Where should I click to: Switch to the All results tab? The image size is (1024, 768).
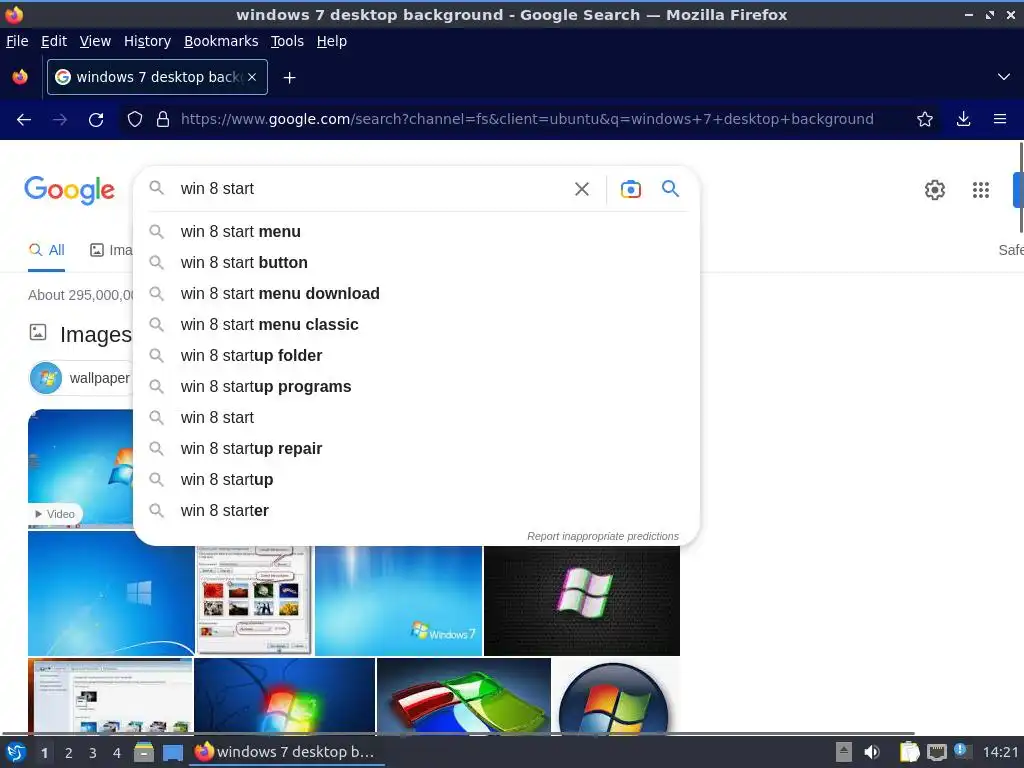tap(46, 250)
